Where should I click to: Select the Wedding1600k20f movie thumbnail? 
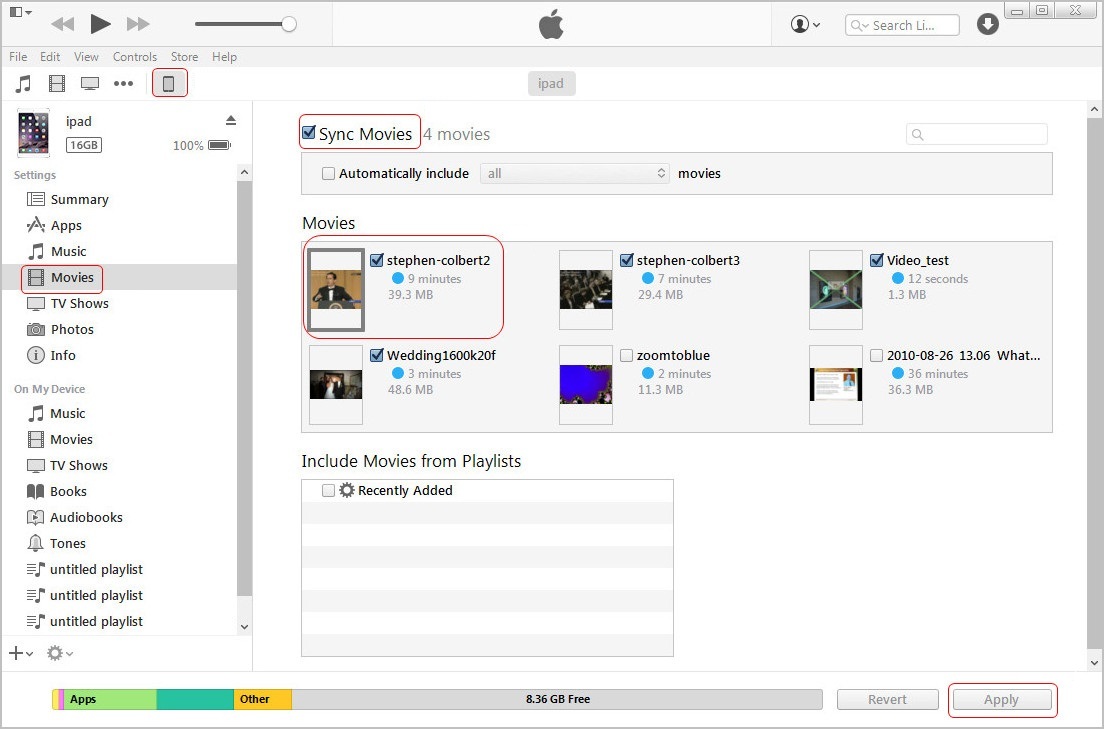click(335, 385)
